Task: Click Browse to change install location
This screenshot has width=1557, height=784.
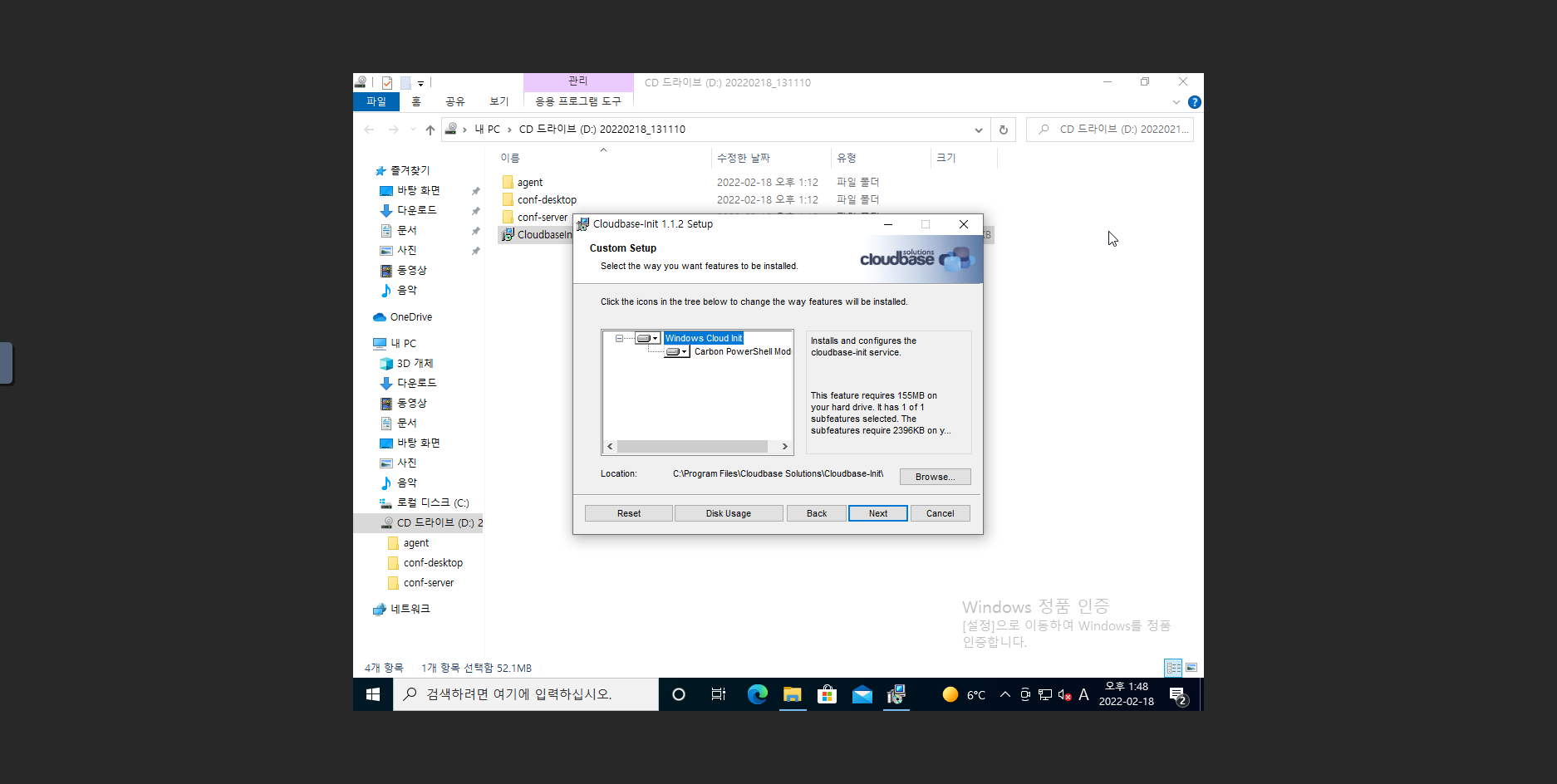Action: point(935,477)
